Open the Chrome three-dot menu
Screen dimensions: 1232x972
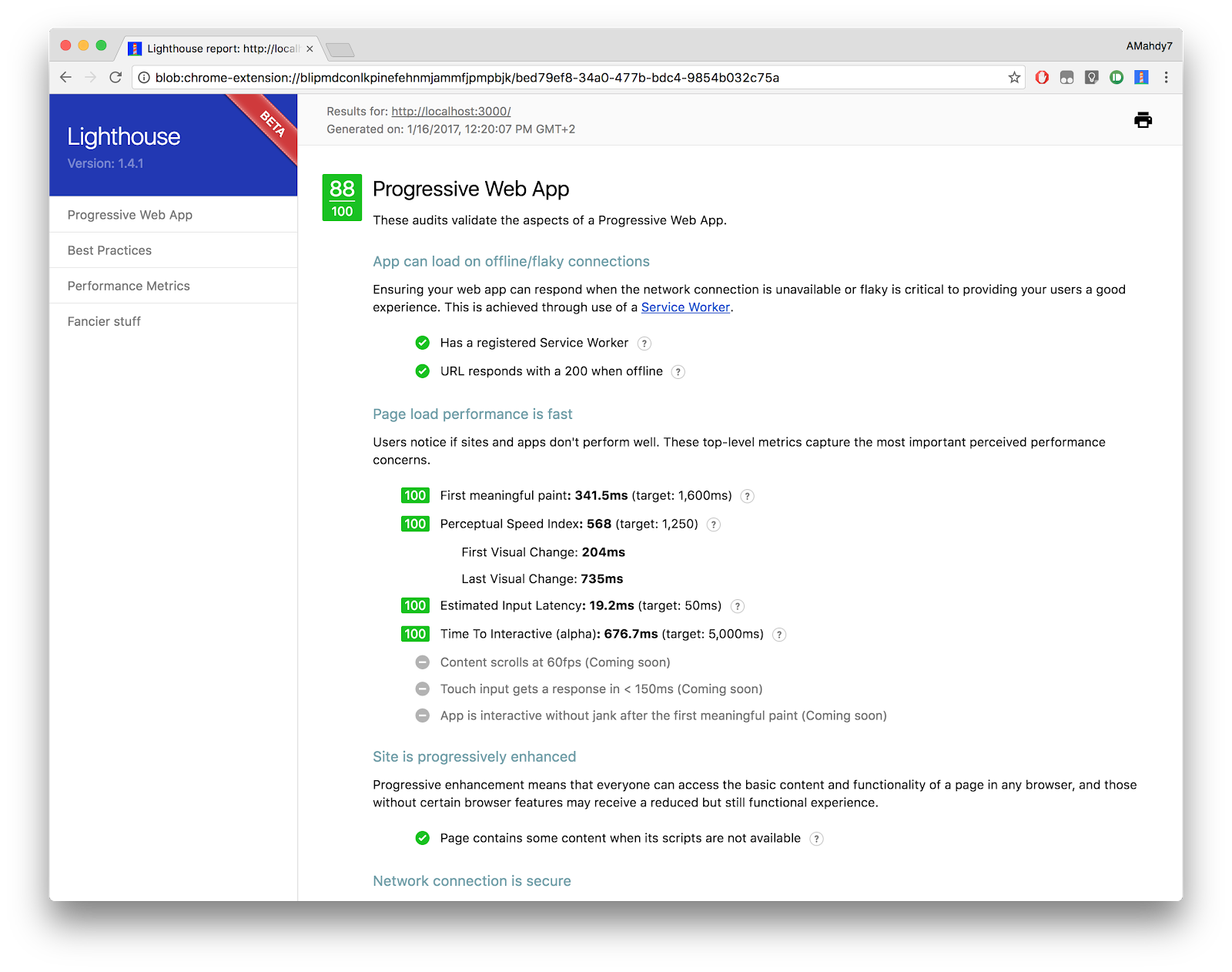pos(1166,77)
